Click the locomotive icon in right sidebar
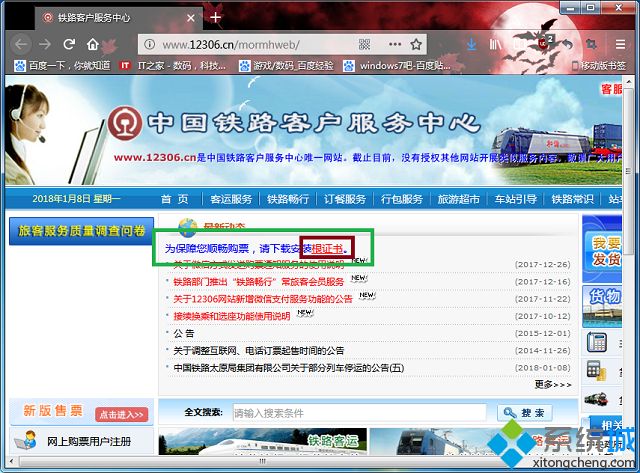This screenshot has height=473, width=640. coord(596,398)
